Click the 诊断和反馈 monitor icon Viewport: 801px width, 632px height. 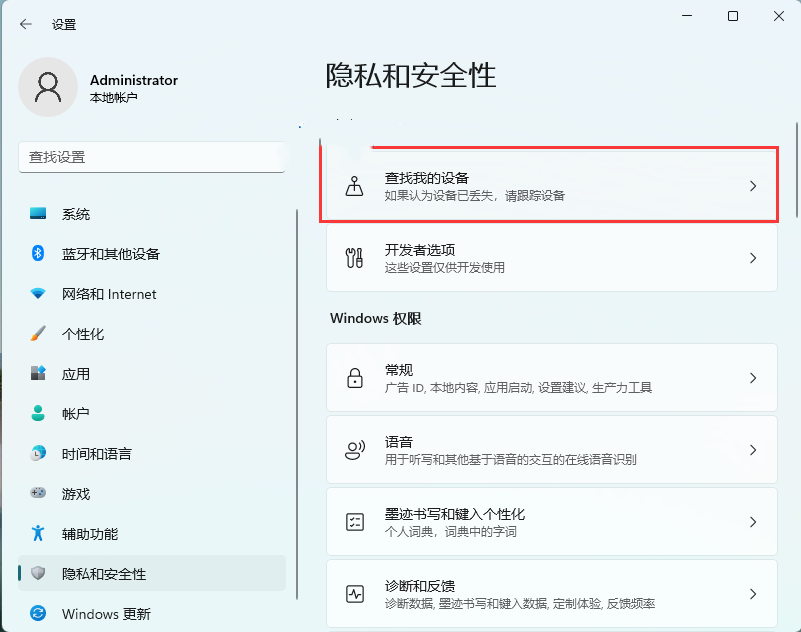pyautogui.click(x=354, y=593)
